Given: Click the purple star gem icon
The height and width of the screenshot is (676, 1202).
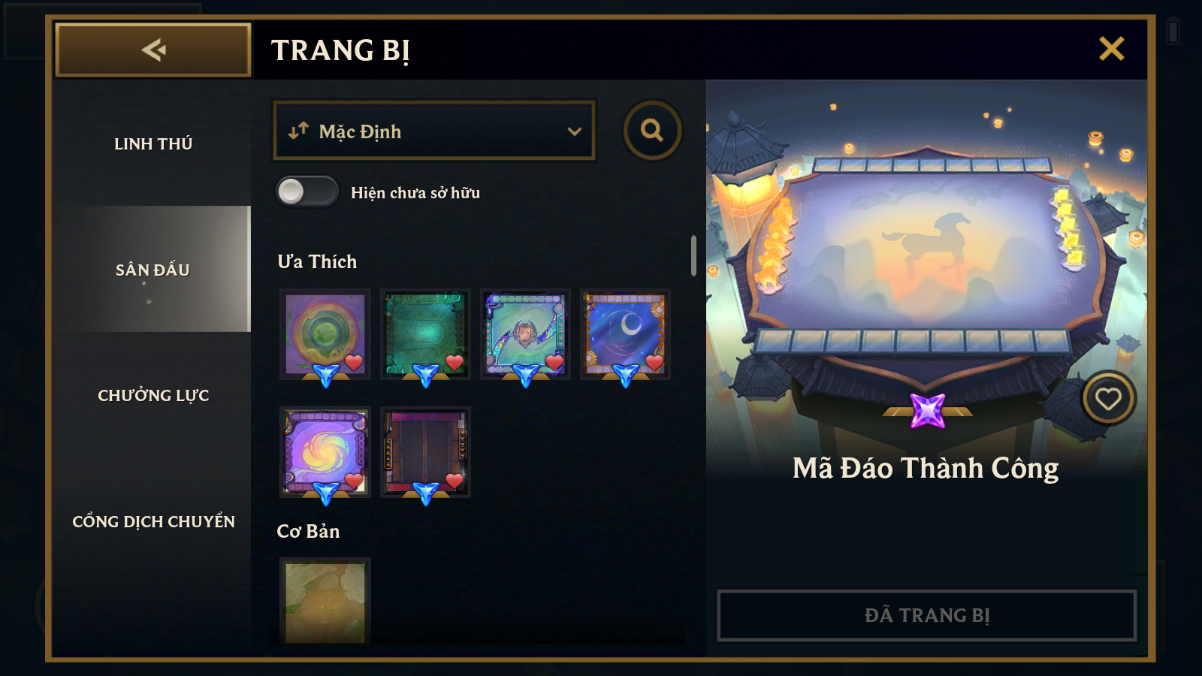Looking at the screenshot, I should (927, 411).
